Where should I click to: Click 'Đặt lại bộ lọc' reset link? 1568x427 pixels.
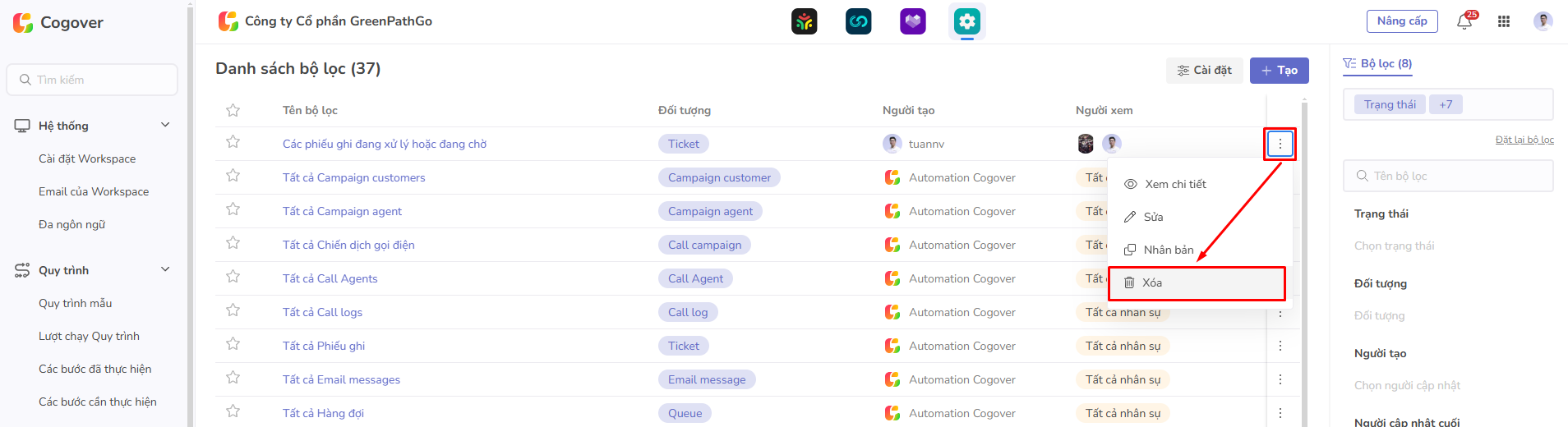point(1524,140)
